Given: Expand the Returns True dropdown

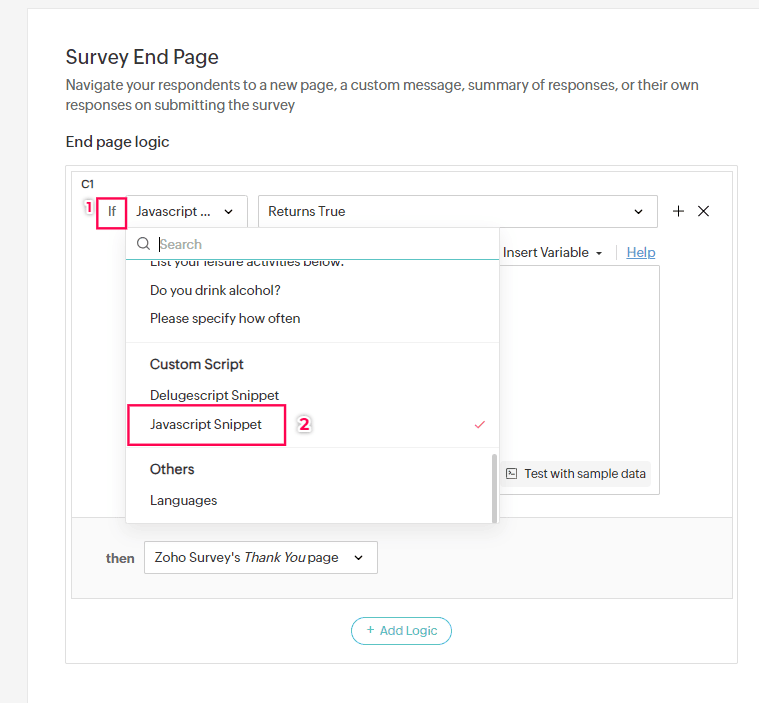Looking at the screenshot, I should (x=457, y=211).
